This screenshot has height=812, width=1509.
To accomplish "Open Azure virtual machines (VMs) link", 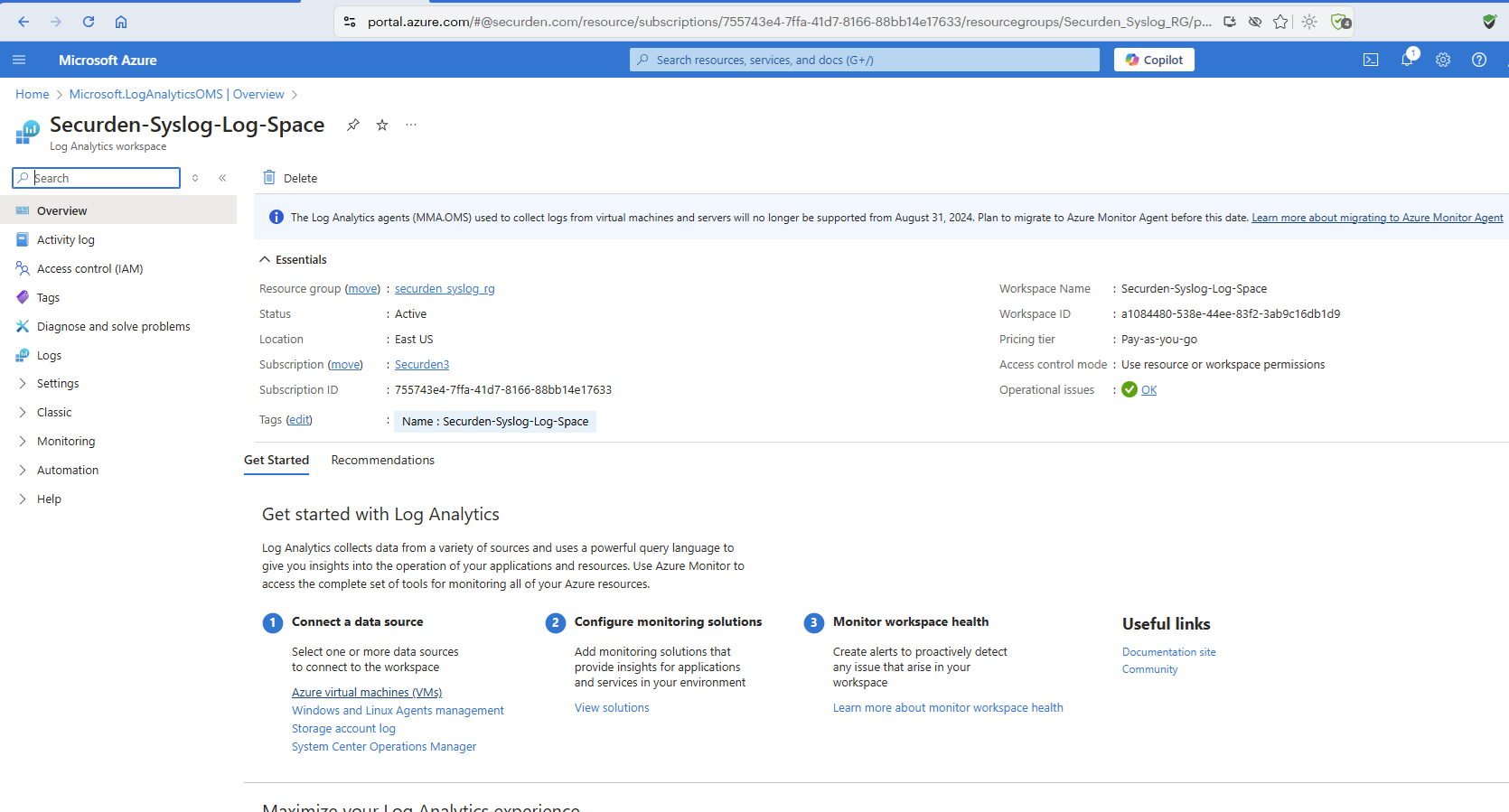I will (x=367, y=693).
